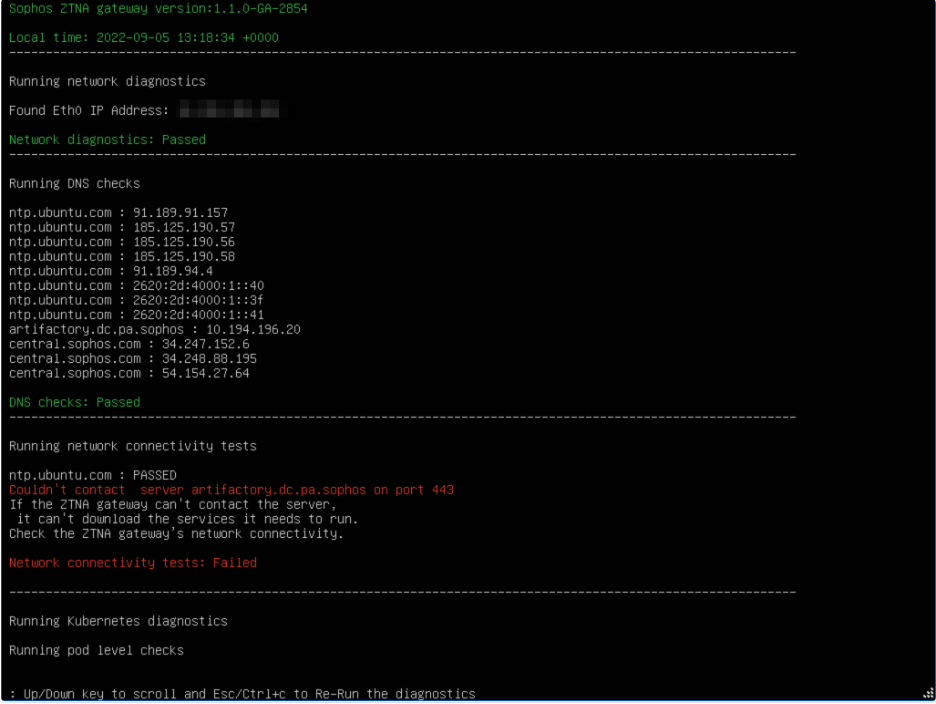Select the ntp.ubuntu.com 2620:2d:4000:1::3f entry
Viewport: 936px width, 704px height.
point(137,300)
